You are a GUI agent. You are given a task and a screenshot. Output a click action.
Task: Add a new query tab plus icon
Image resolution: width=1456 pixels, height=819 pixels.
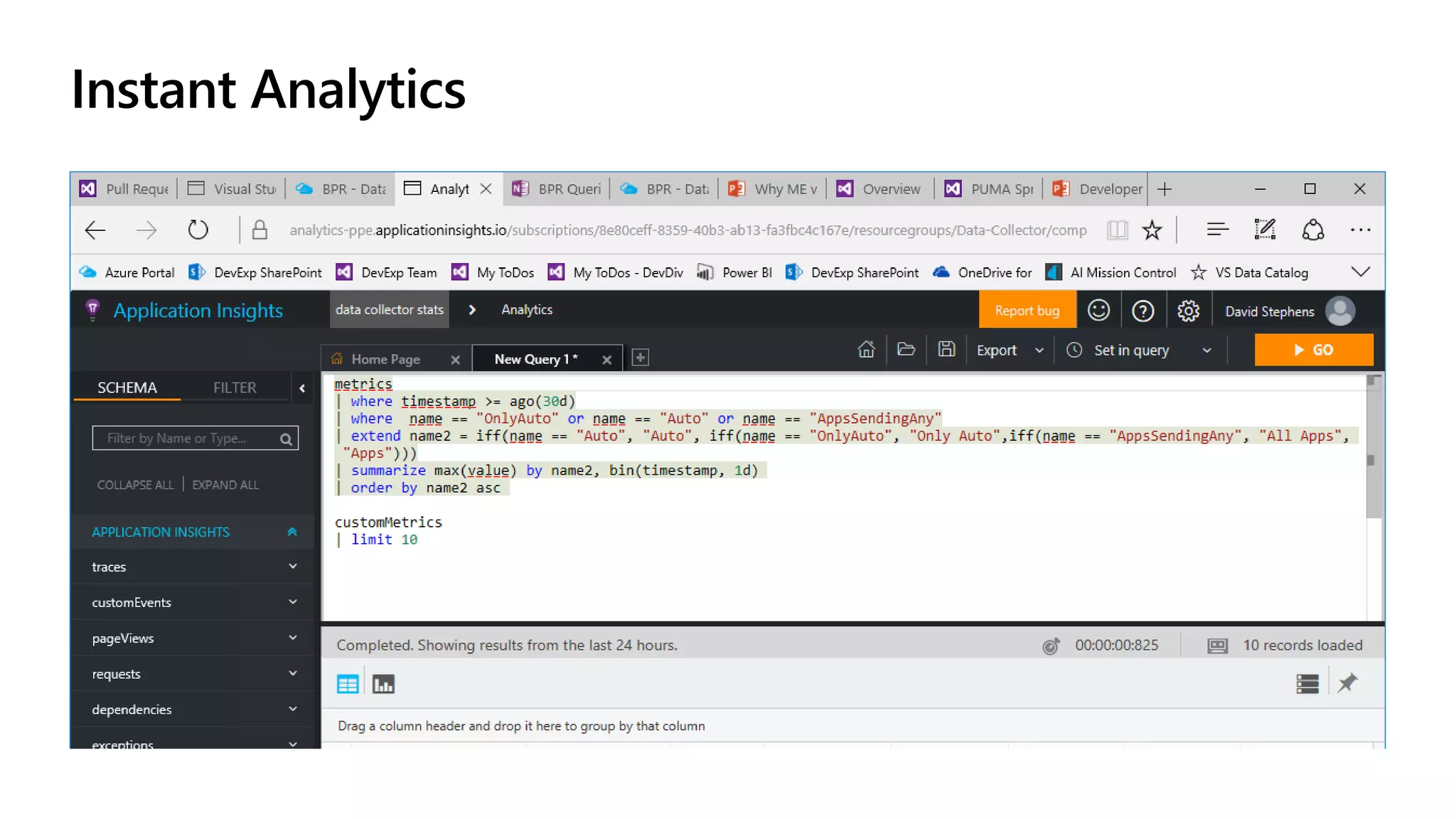tap(640, 358)
